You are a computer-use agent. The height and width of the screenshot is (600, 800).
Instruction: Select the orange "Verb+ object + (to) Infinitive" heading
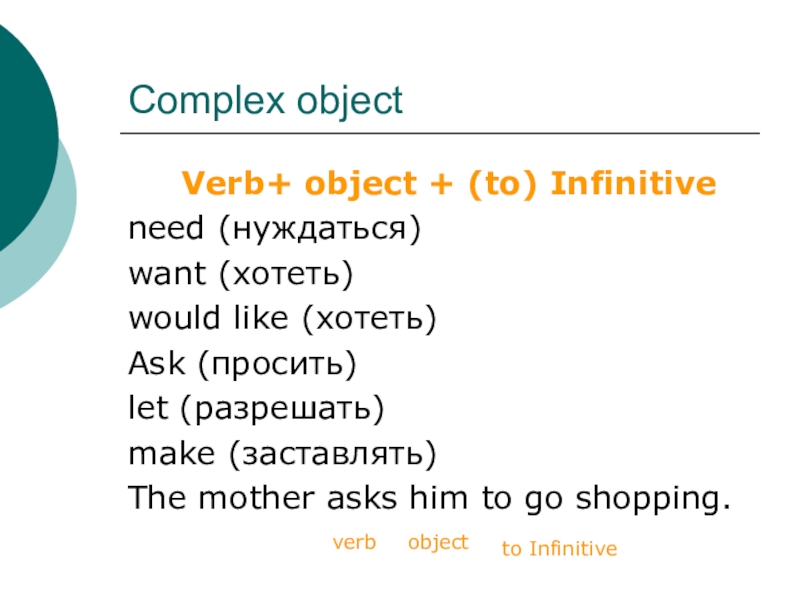point(448,184)
